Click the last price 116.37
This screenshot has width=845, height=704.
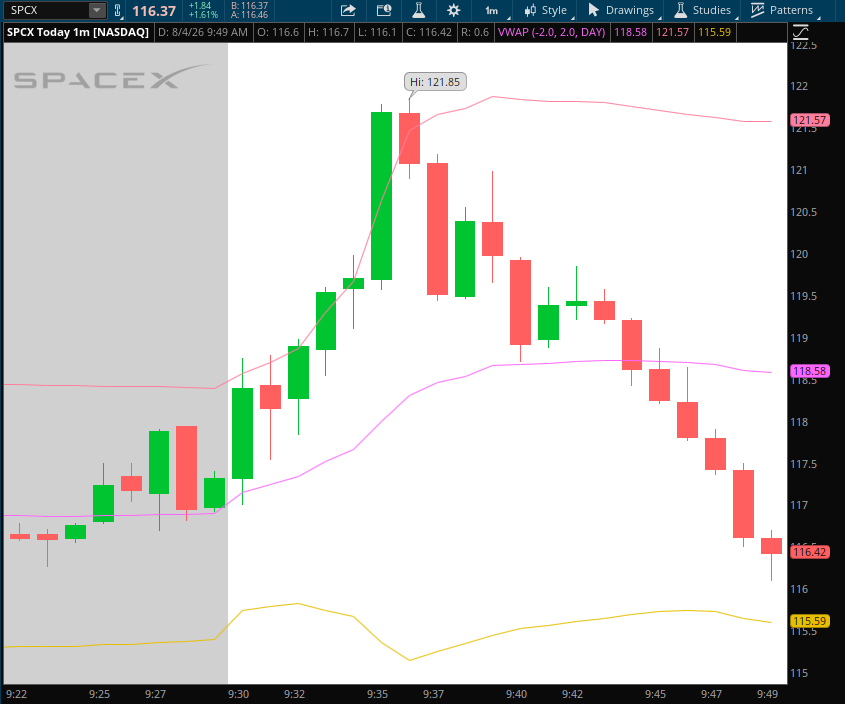(154, 11)
